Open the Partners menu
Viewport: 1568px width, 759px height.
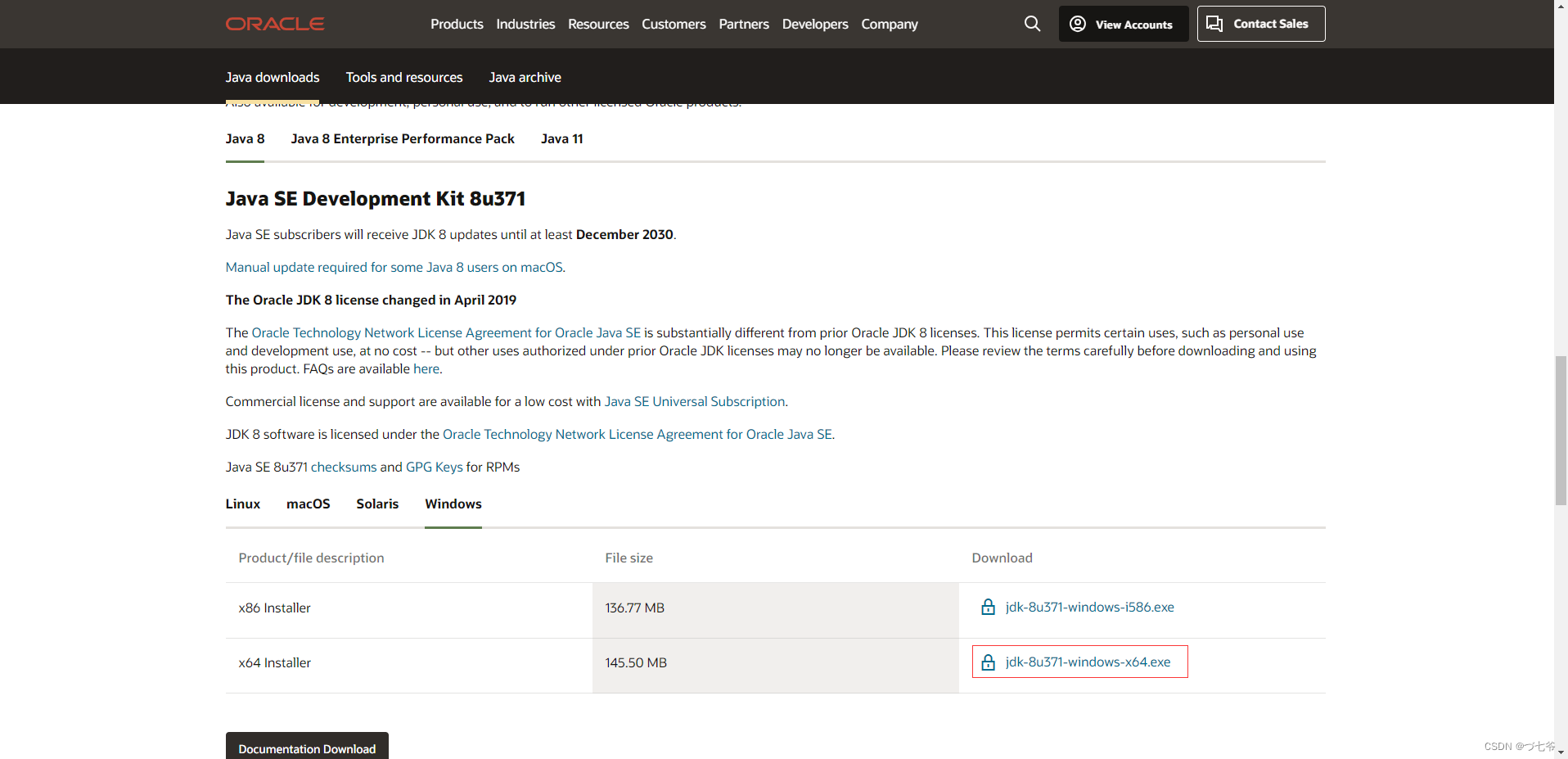[x=744, y=24]
